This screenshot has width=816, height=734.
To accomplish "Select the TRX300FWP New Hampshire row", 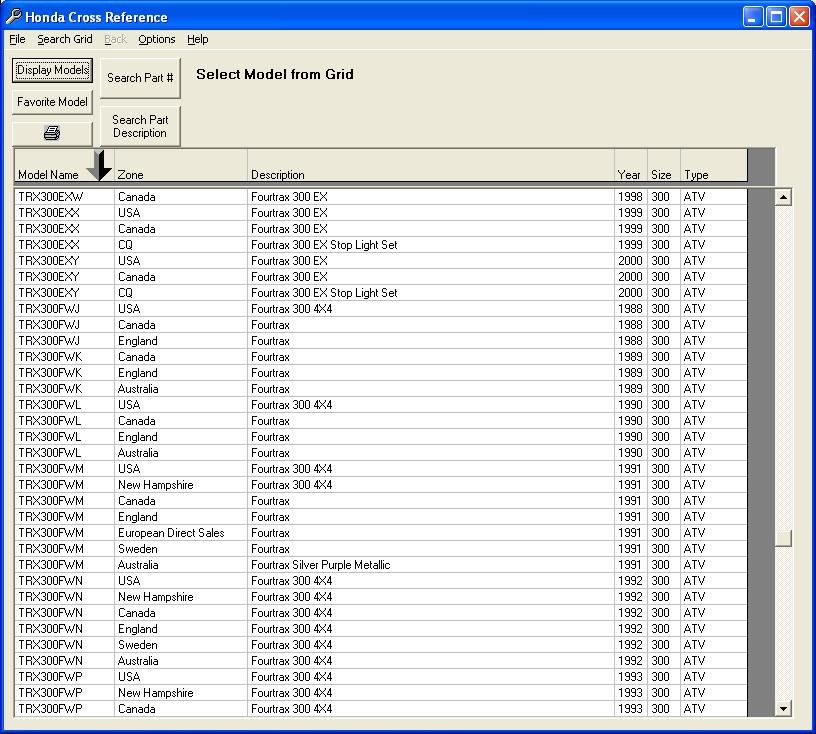I will pos(381,693).
